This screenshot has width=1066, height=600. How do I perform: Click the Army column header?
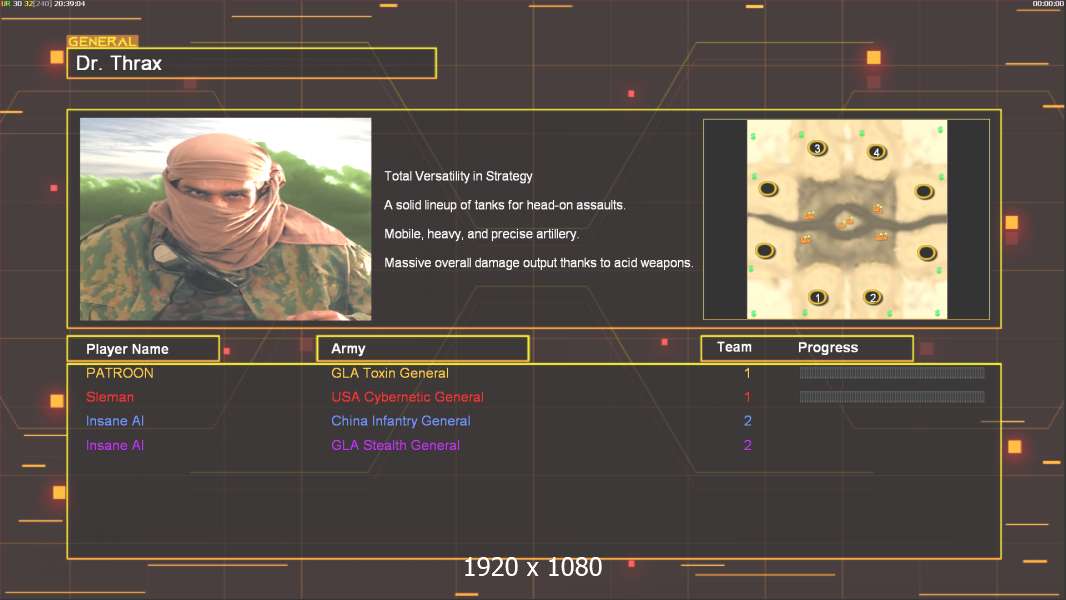coord(423,349)
